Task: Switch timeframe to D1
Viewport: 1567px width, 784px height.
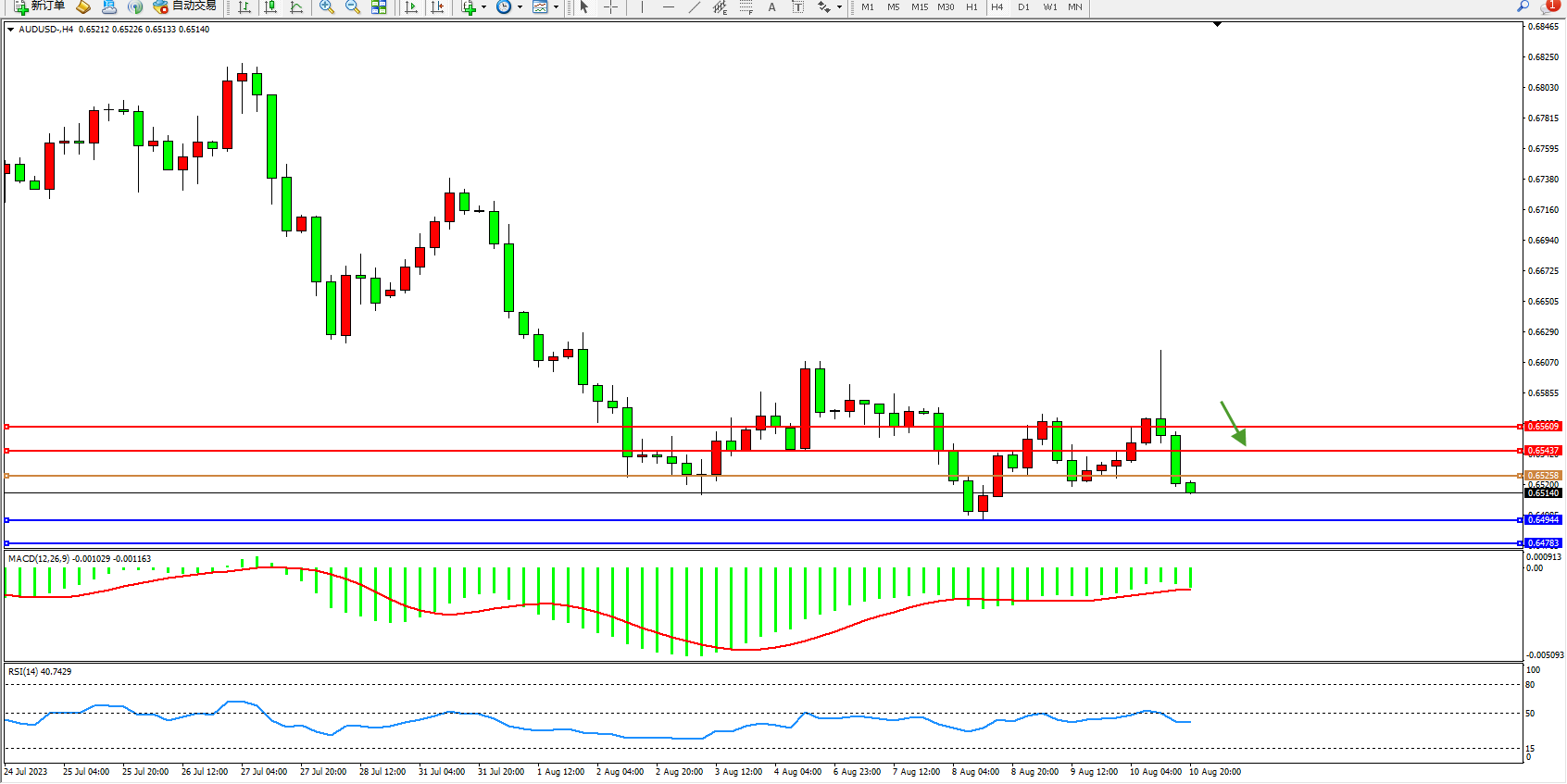Action: pos(1023,7)
